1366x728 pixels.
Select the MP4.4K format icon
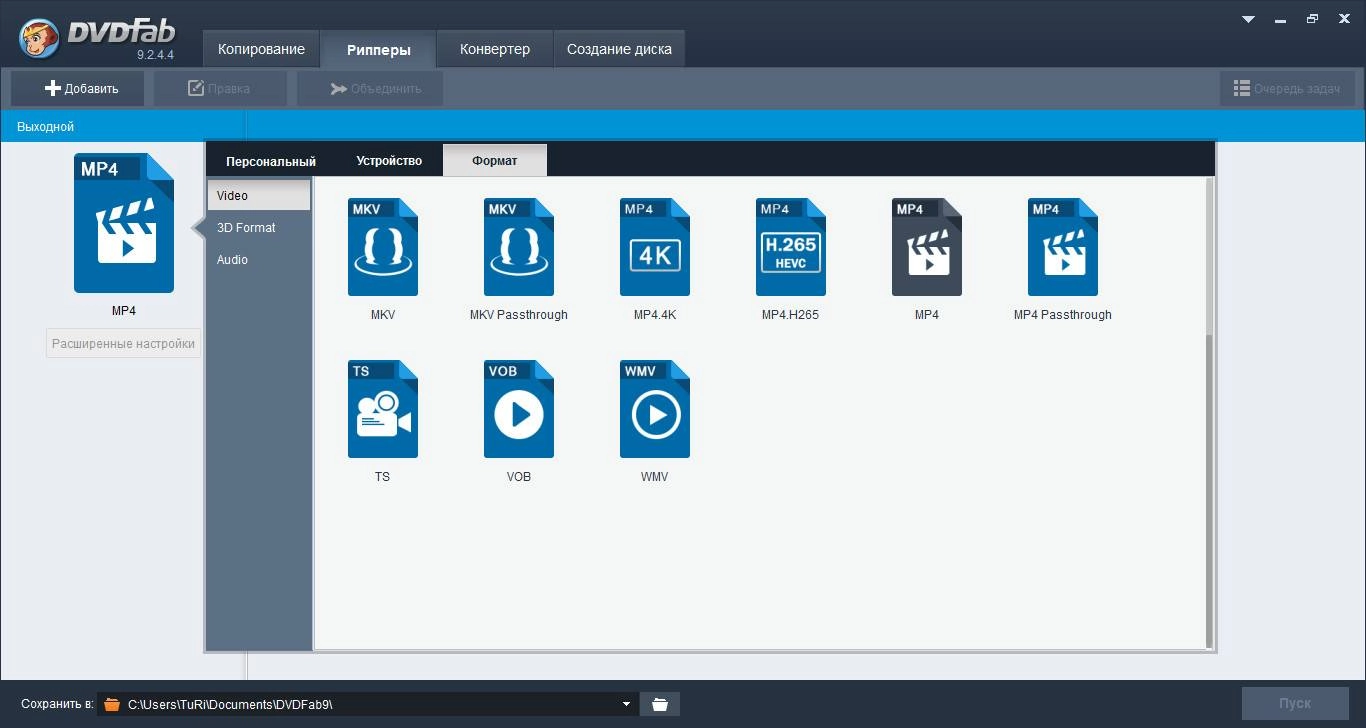(x=655, y=247)
